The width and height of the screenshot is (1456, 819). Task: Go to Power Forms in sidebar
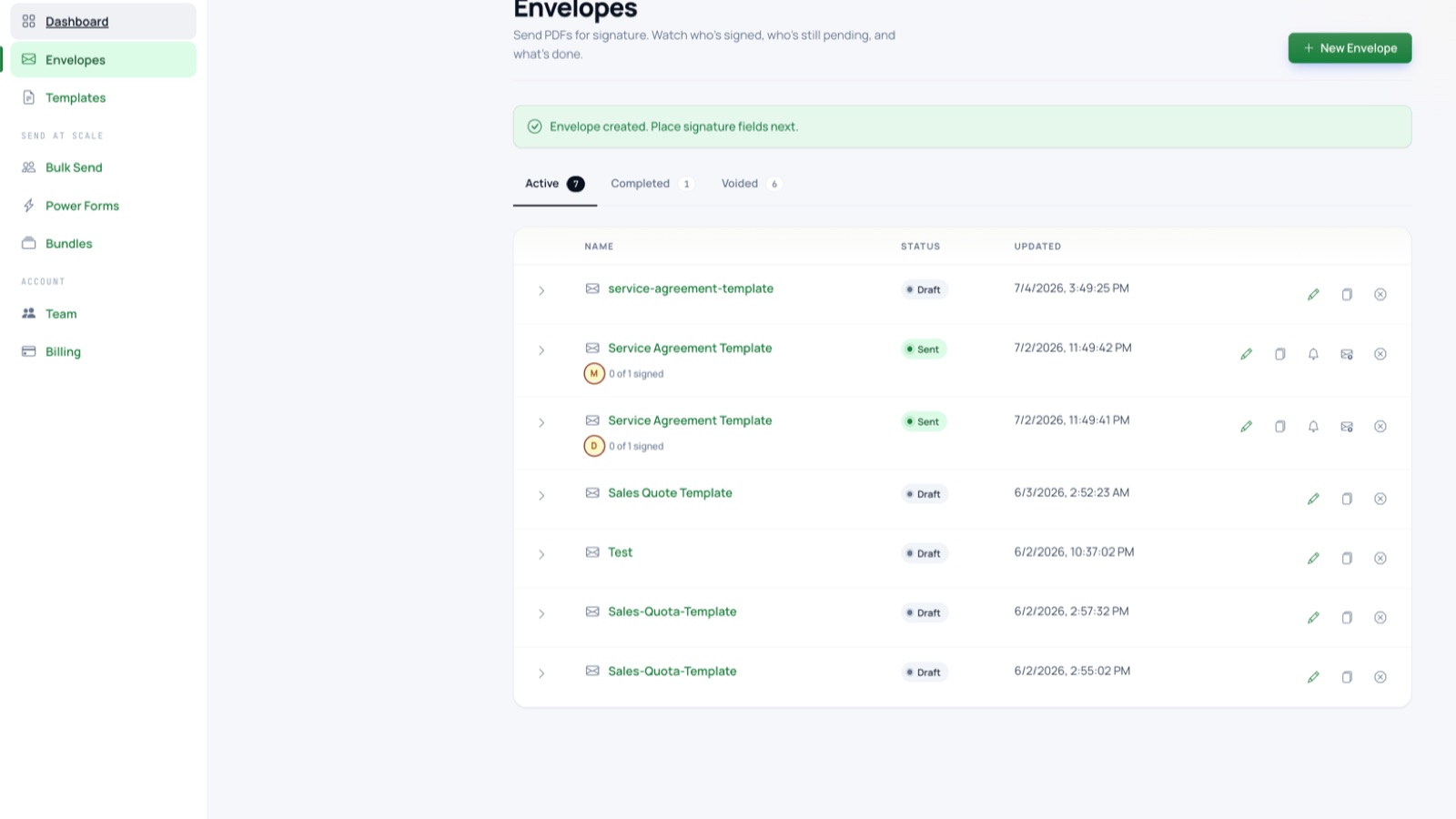tap(82, 206)
